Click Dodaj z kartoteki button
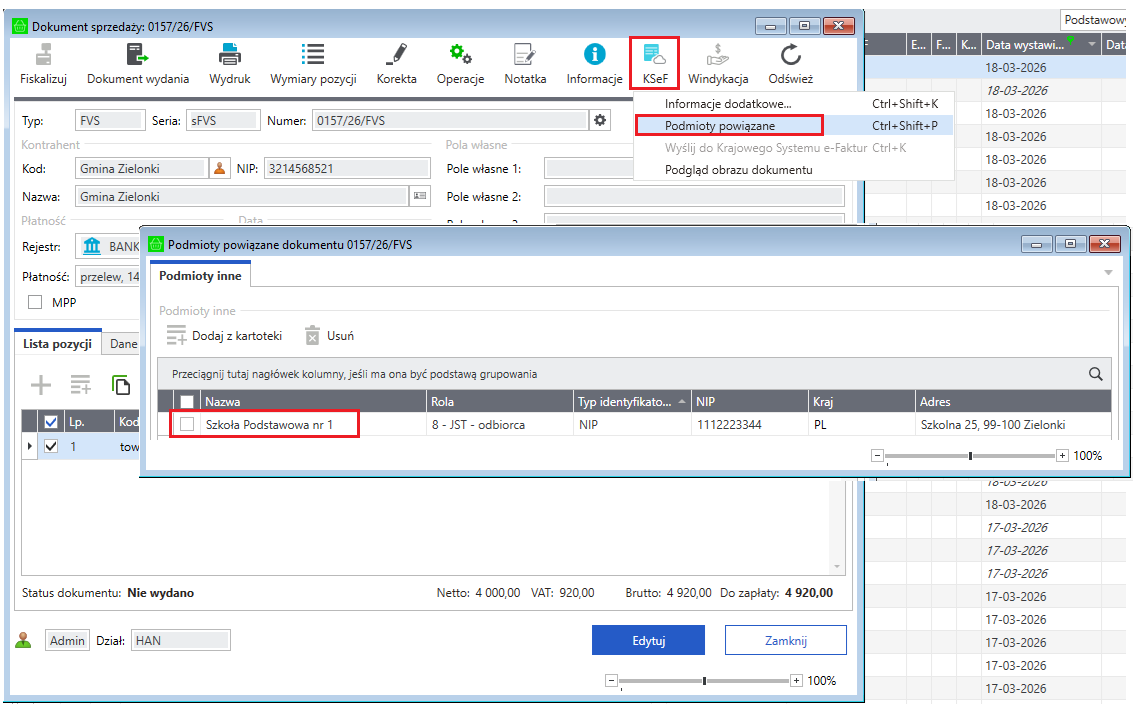 [225, 336]
